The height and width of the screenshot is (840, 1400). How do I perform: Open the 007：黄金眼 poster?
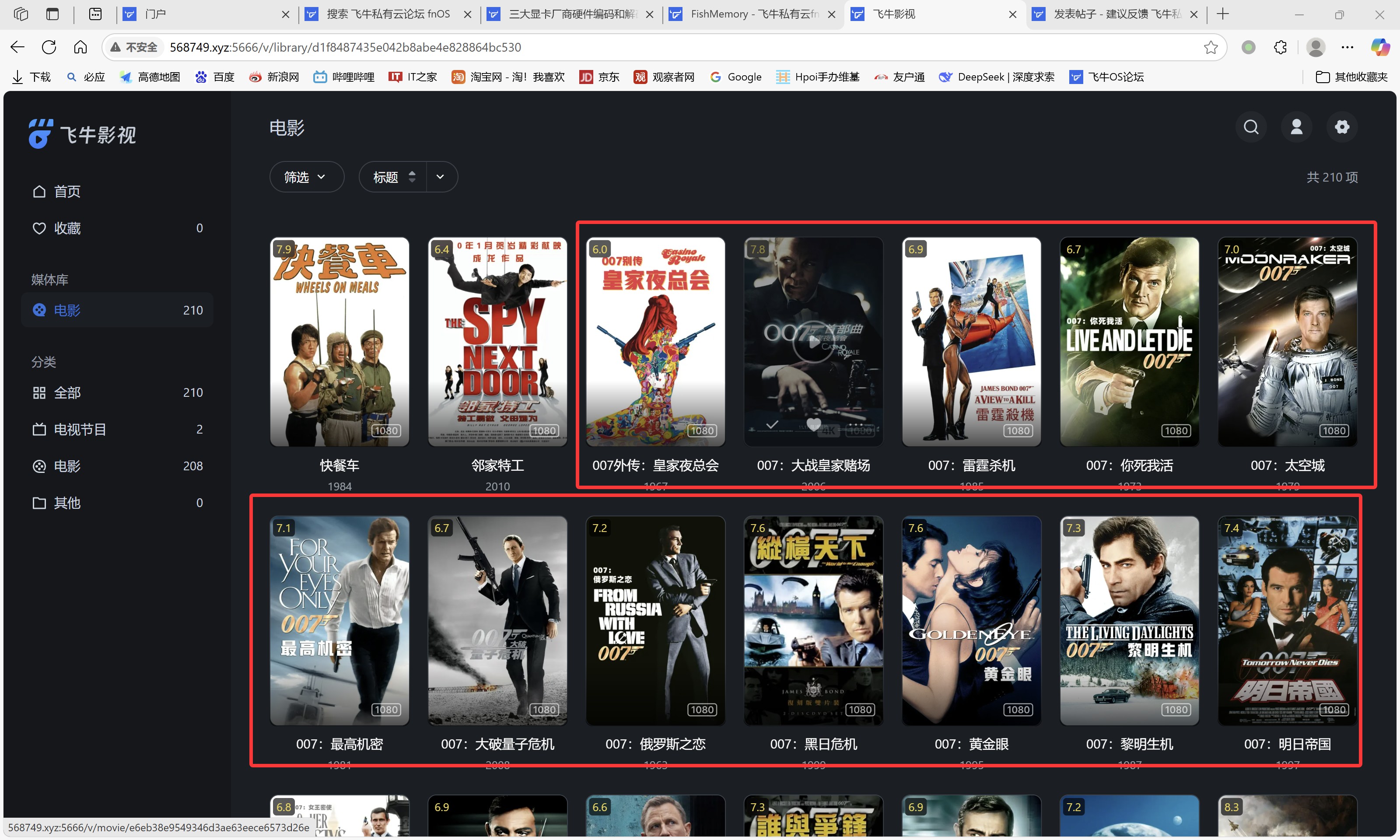coord(971,620)
